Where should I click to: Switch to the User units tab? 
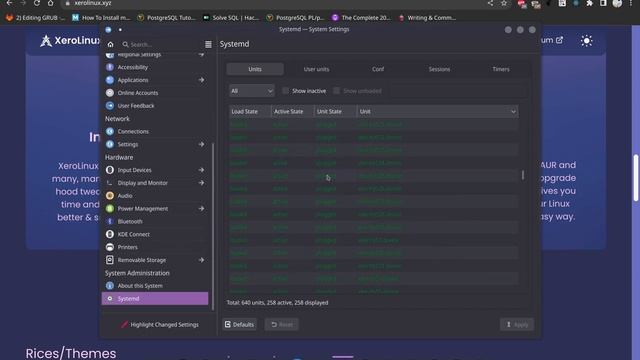click(316, 69)
